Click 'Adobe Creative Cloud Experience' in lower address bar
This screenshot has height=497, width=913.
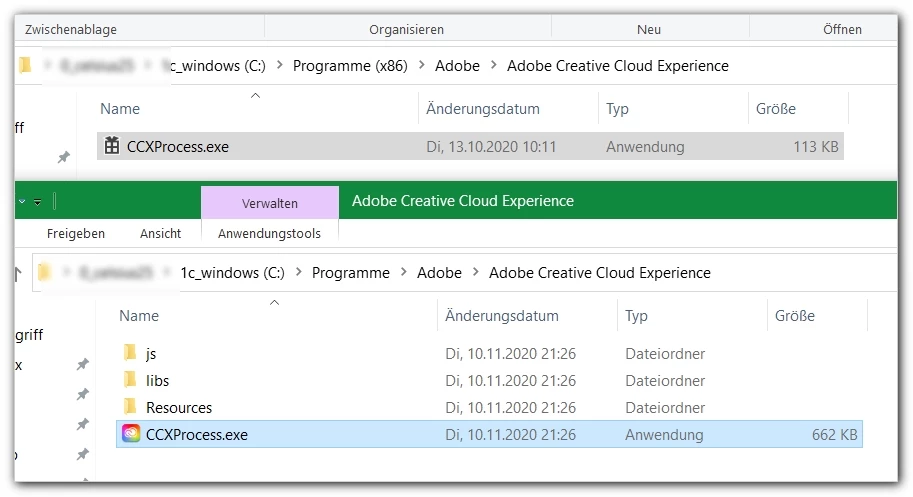(x=600, y=272)
